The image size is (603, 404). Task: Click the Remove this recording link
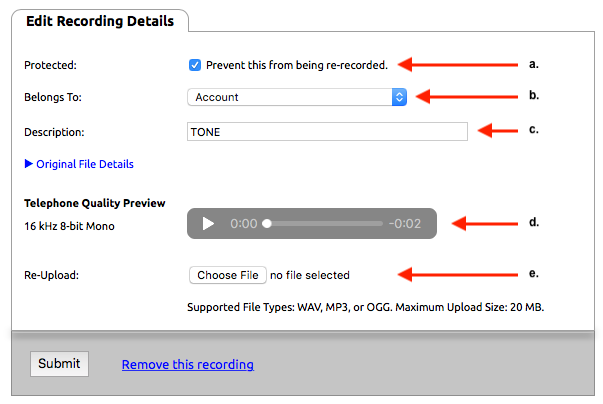click(x=187, y=365)
